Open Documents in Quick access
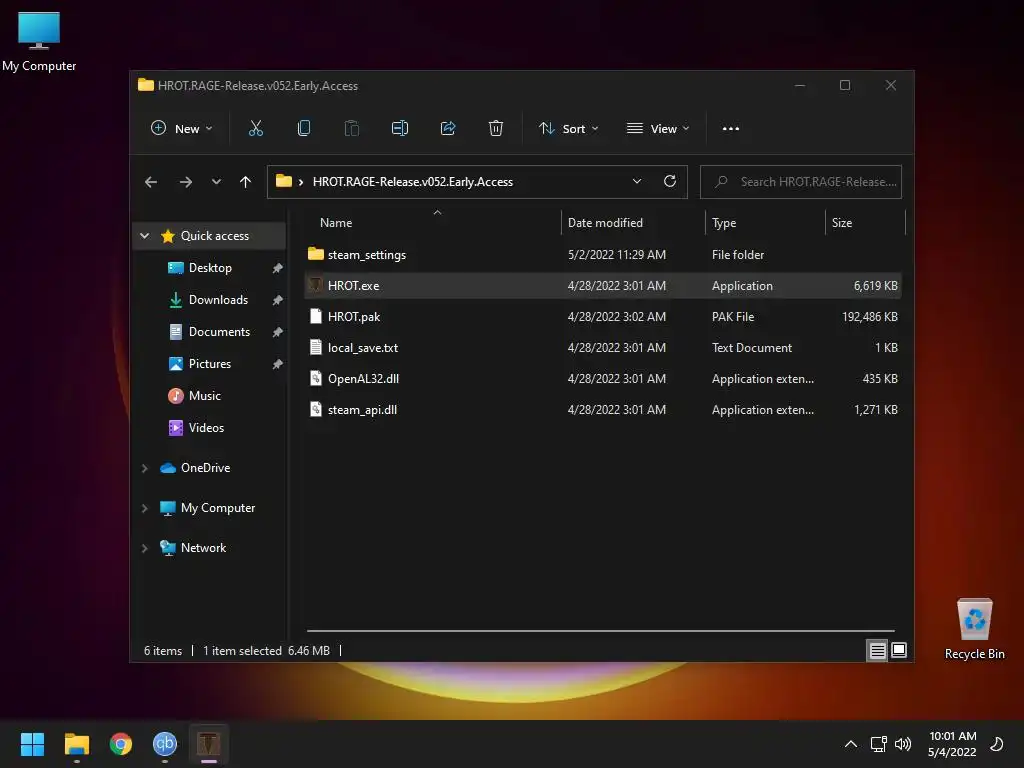This screenshot has width=1024, height=768. tap(219, 332)
